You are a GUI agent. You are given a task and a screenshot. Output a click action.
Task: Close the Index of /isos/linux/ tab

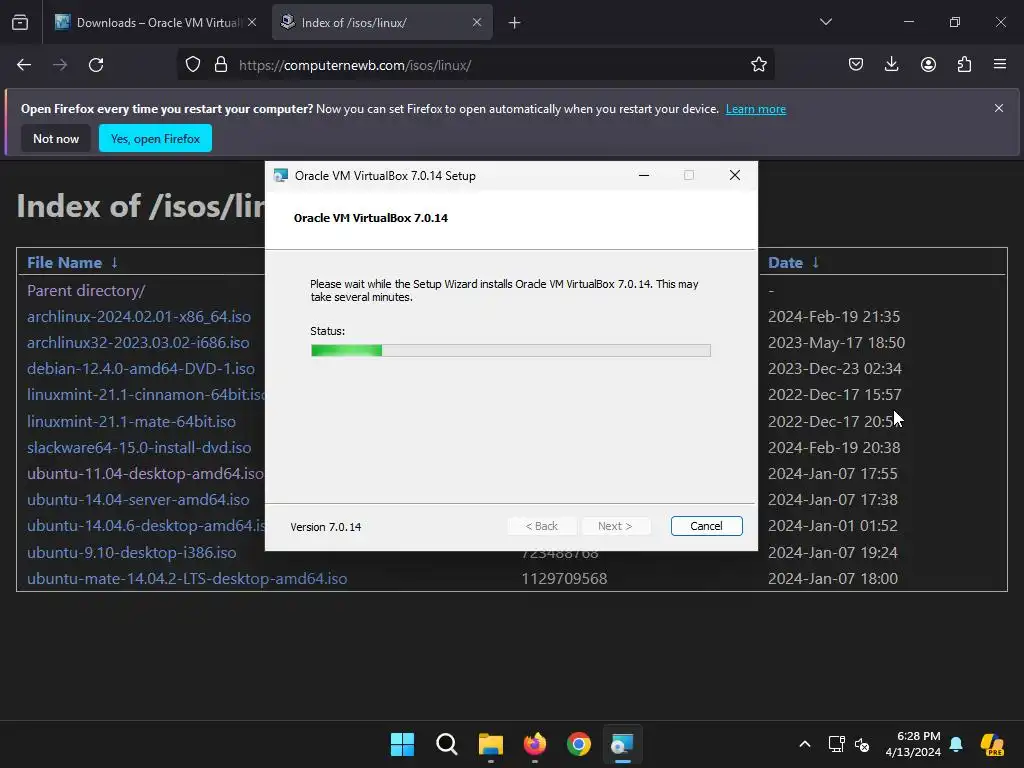[477, 23]
